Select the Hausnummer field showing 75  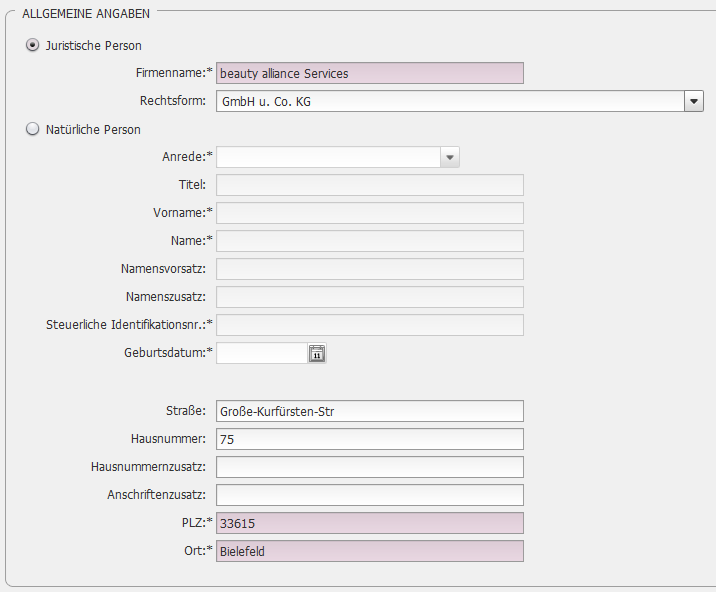click(x=370, y=439)
